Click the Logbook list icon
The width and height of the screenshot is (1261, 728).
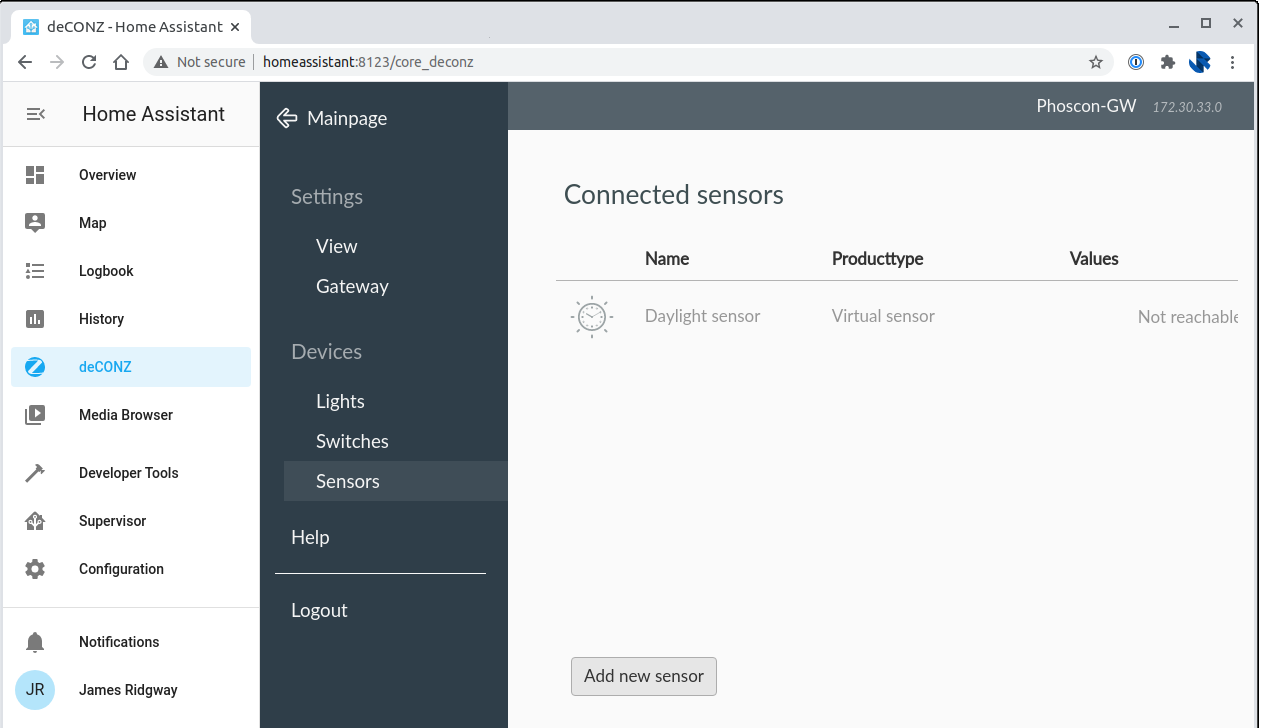pyautogui.click(x=35, y=271)
